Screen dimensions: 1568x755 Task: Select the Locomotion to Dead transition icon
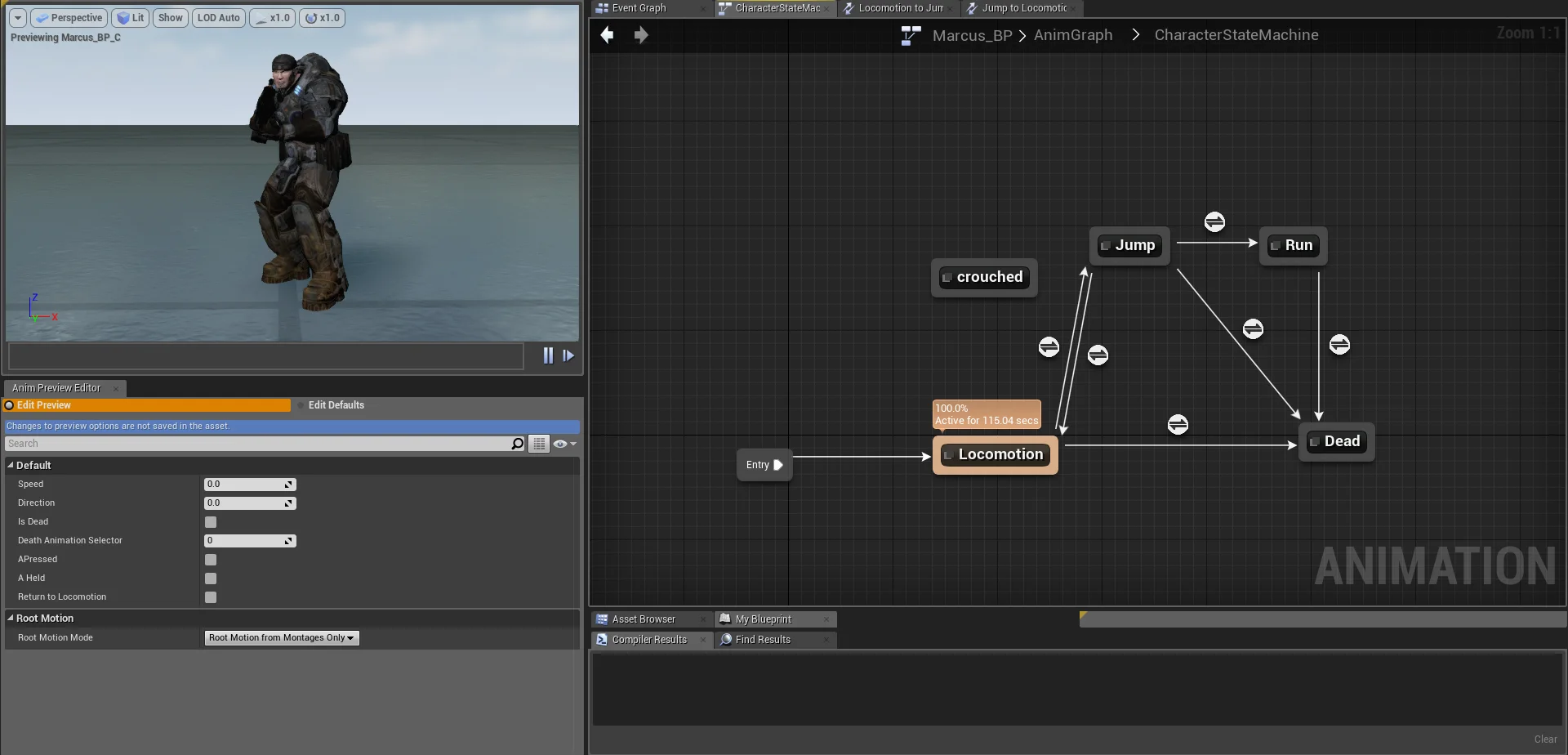tap(1178, 424)
